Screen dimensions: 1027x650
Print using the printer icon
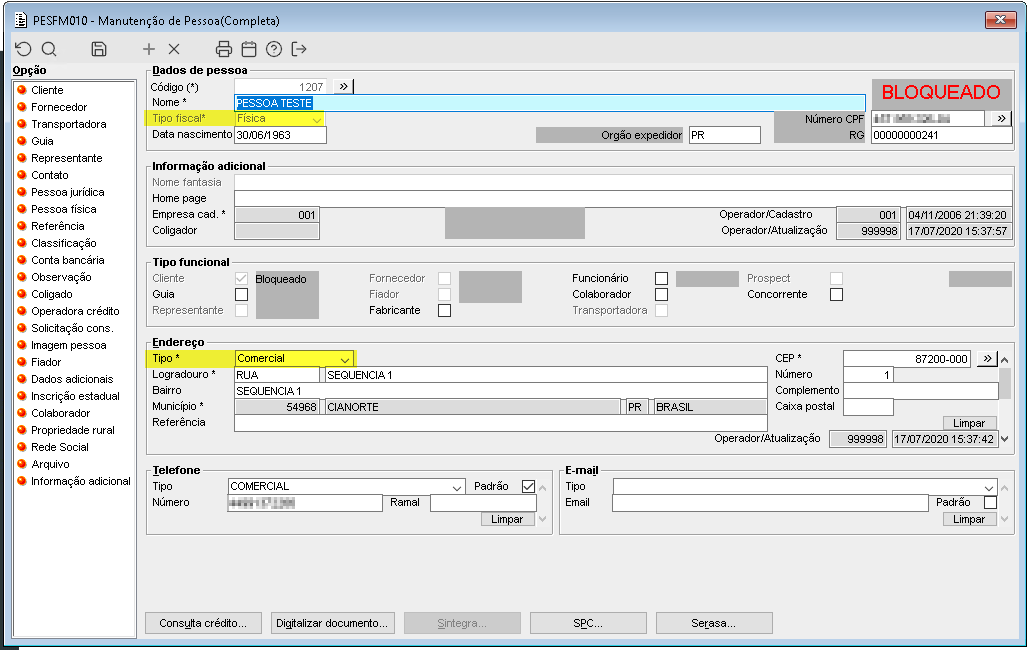(224, 48)
